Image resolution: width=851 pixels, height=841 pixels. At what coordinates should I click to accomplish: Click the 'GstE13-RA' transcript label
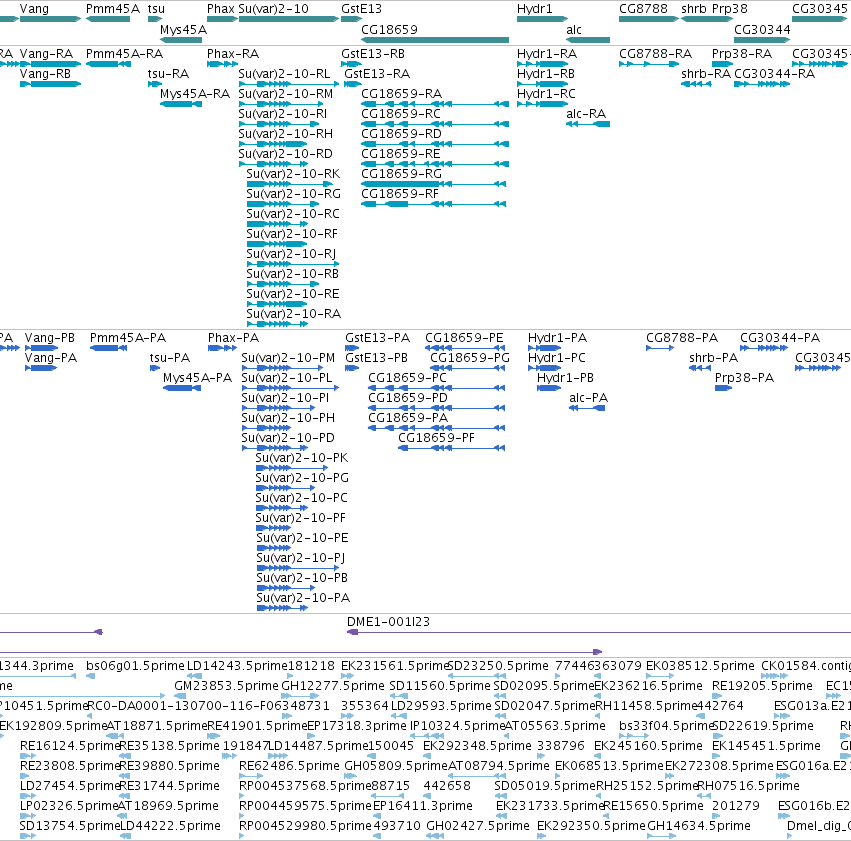[377, 74]
